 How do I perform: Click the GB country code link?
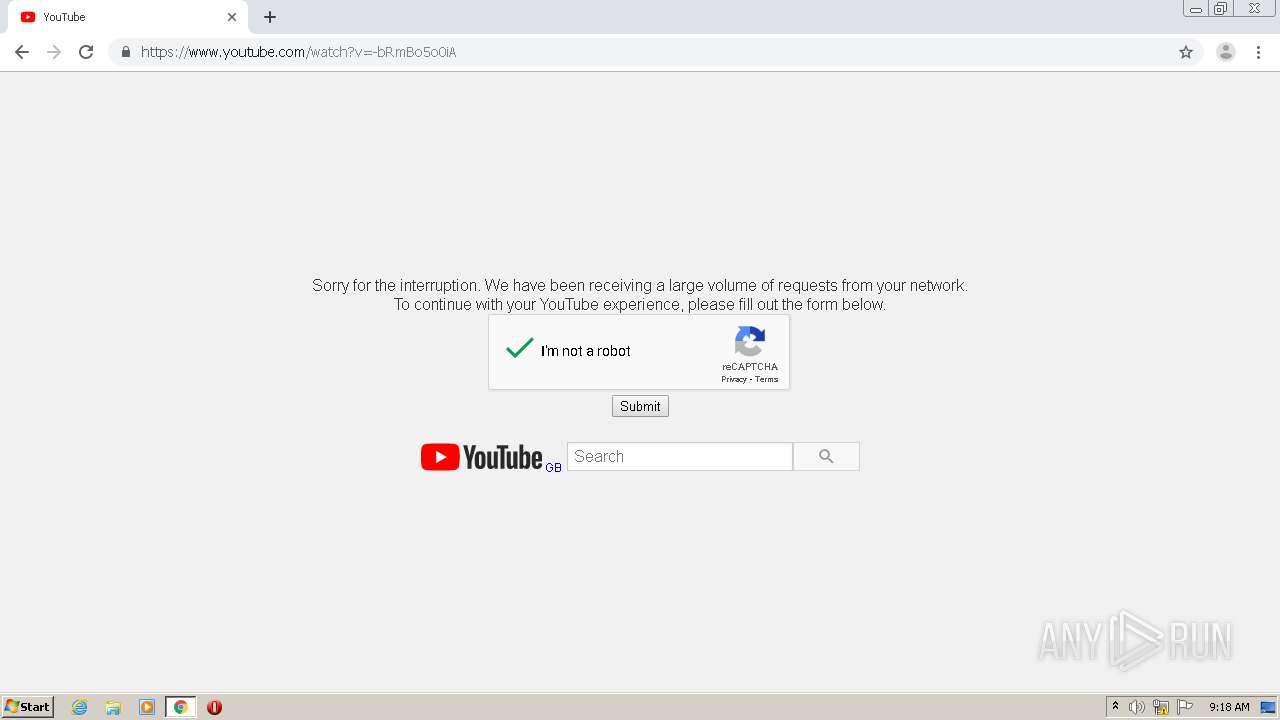point(553,467)
